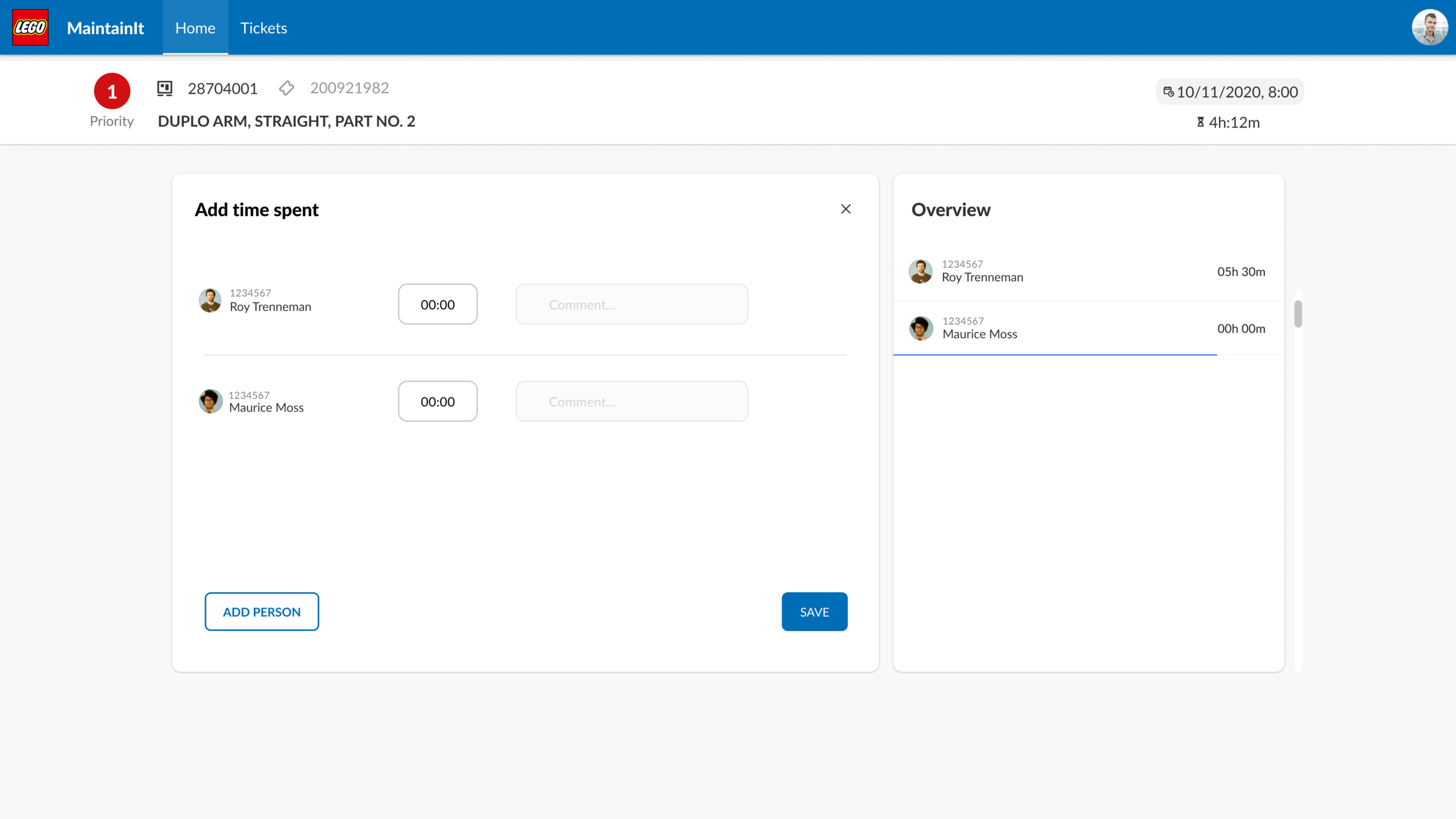The width and height of the screenshot is (1456, 819).
Task: Click Roy Trenneman's avatar in Overview
Action: coord(920,271)
